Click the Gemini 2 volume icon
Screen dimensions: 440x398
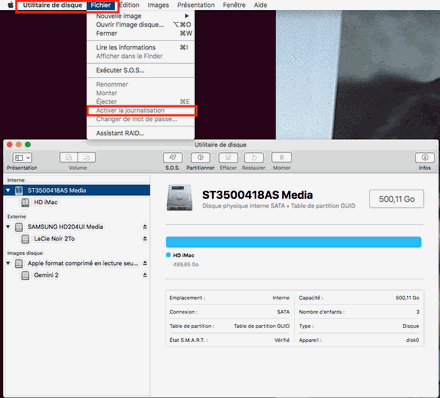pyautogui.click(x=25, y=275)
